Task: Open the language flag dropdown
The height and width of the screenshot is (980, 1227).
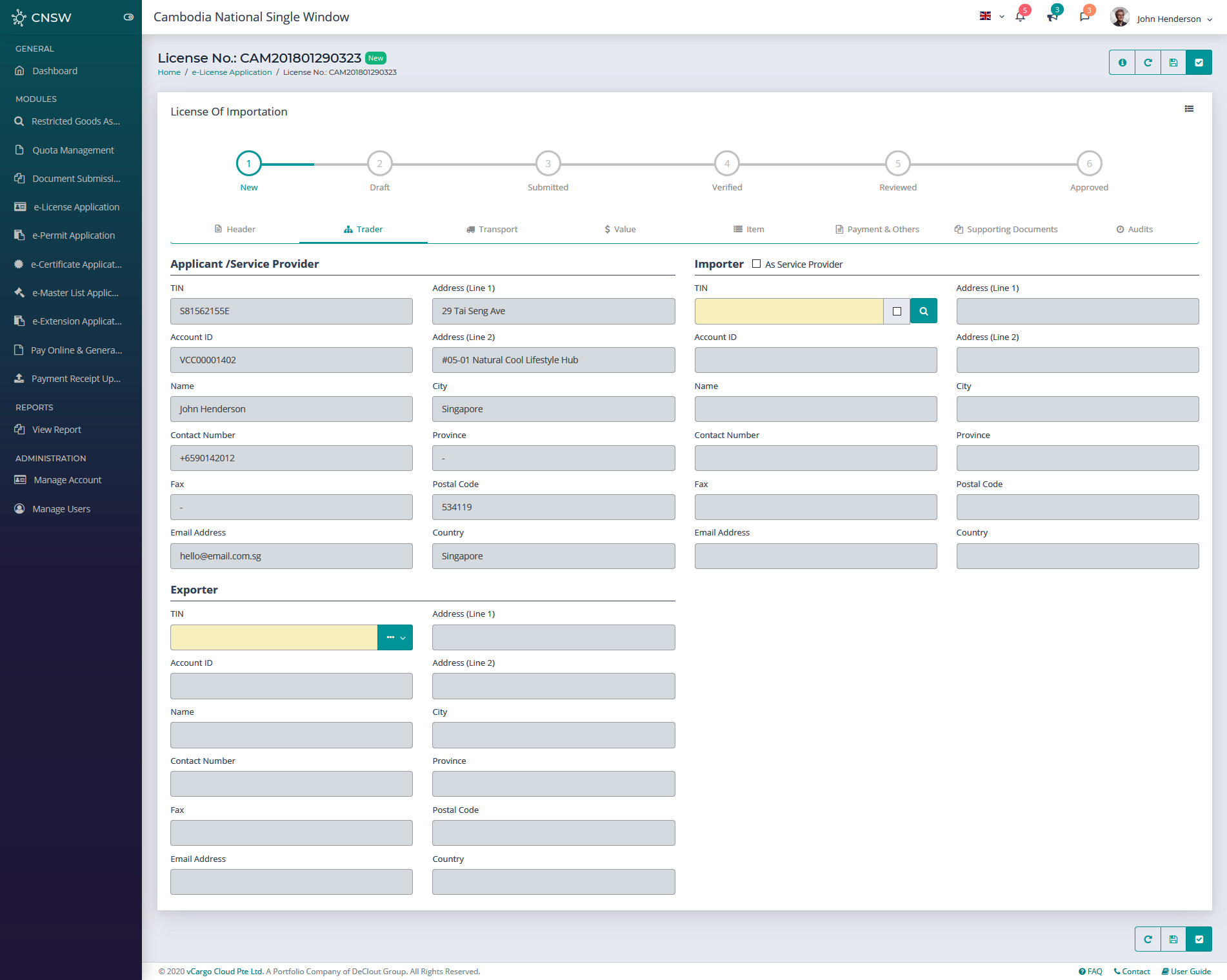Action: pos(992,16)
